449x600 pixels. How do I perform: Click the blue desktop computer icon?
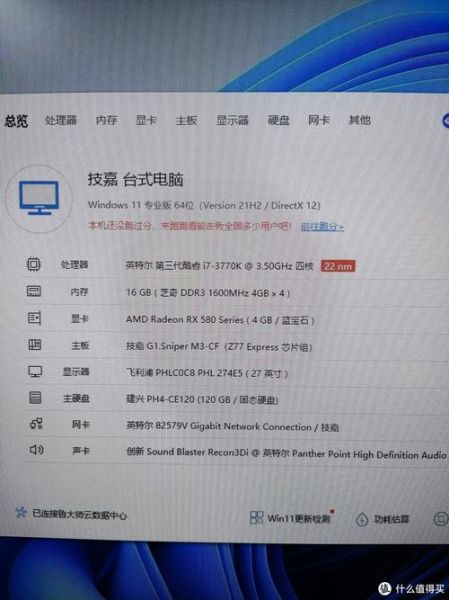(x=39, y=198)
